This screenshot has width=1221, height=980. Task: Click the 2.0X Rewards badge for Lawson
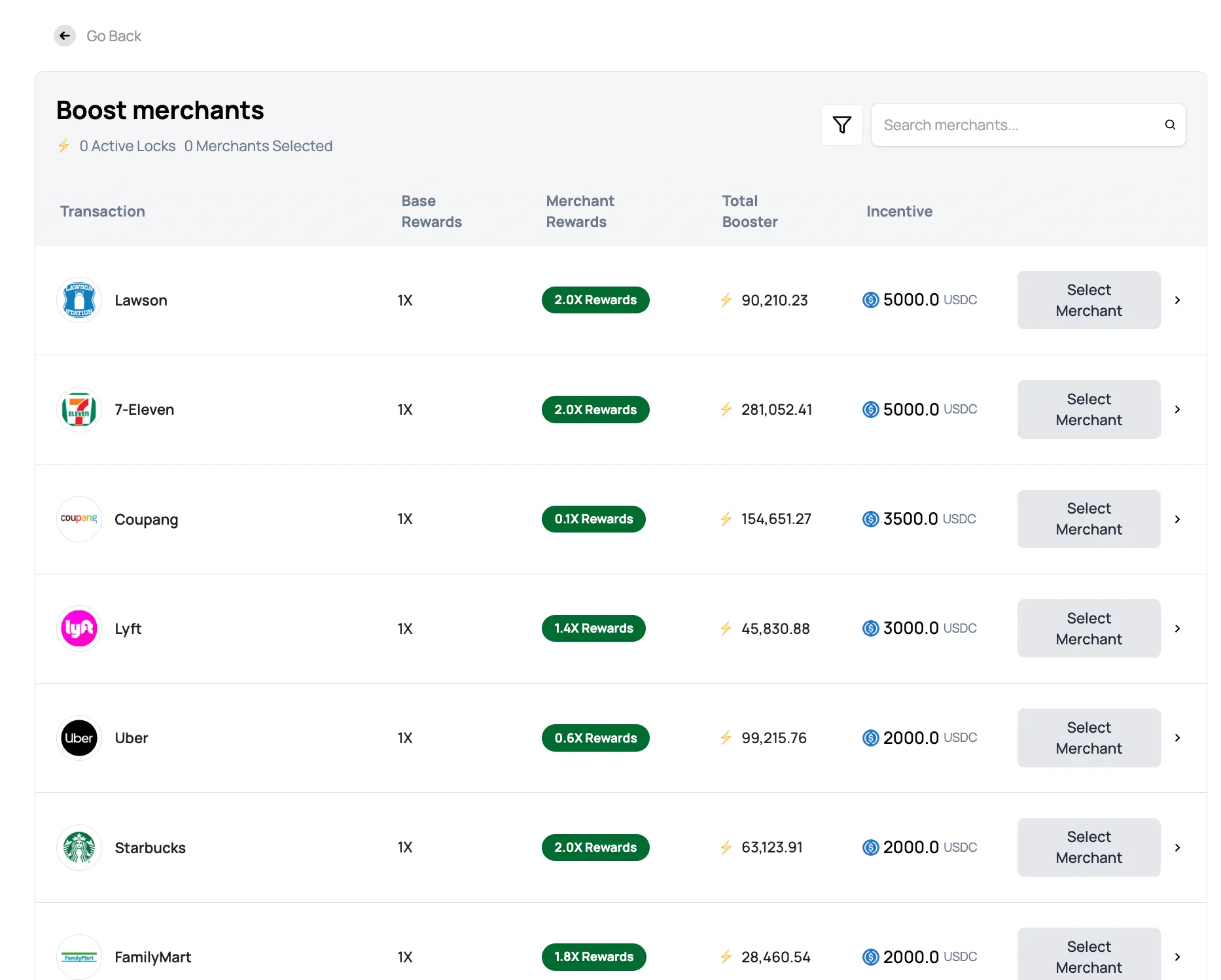click(595, 300)
